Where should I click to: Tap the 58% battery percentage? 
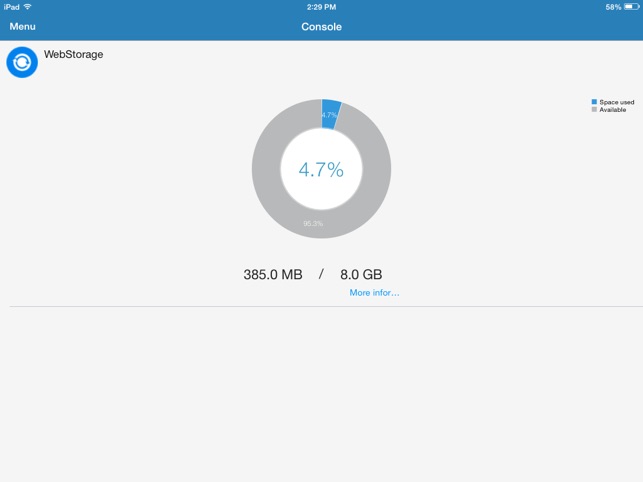(x=613, y=7)
